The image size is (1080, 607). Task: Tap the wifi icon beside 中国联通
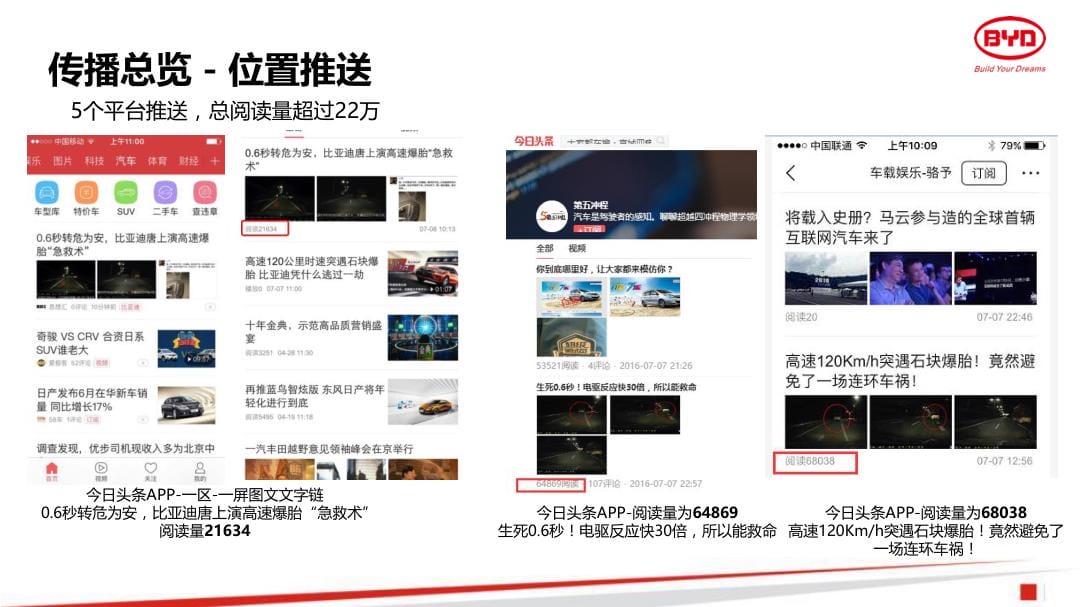pyautogui.click(x=862, y=145)
